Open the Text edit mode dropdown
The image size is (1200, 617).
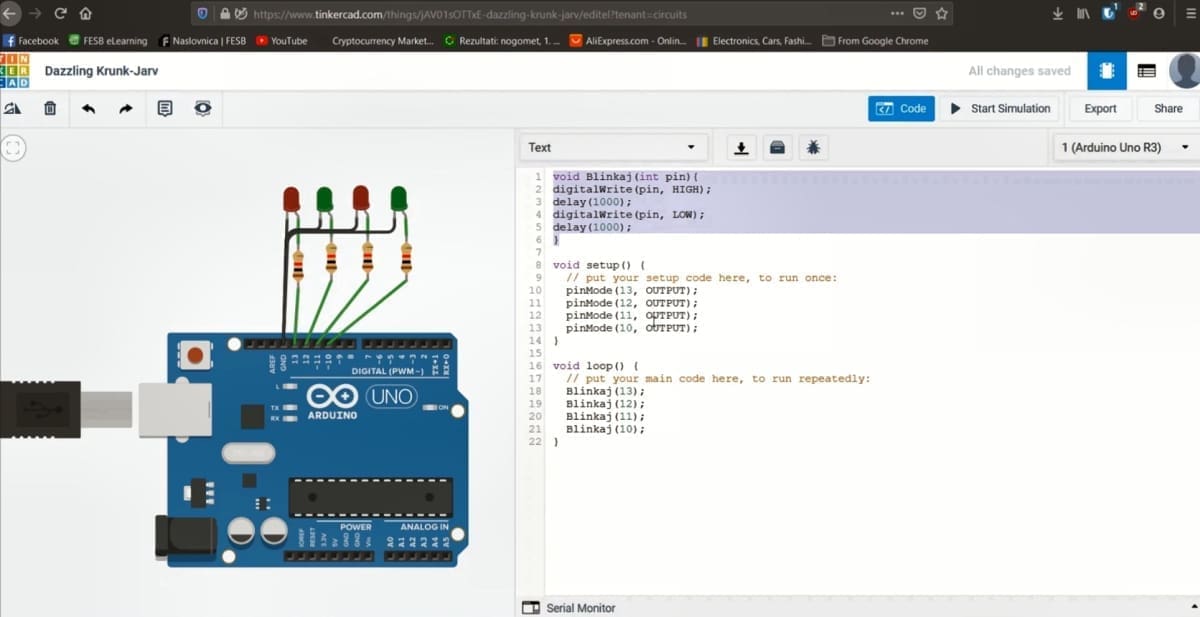[x=613, y=147]
